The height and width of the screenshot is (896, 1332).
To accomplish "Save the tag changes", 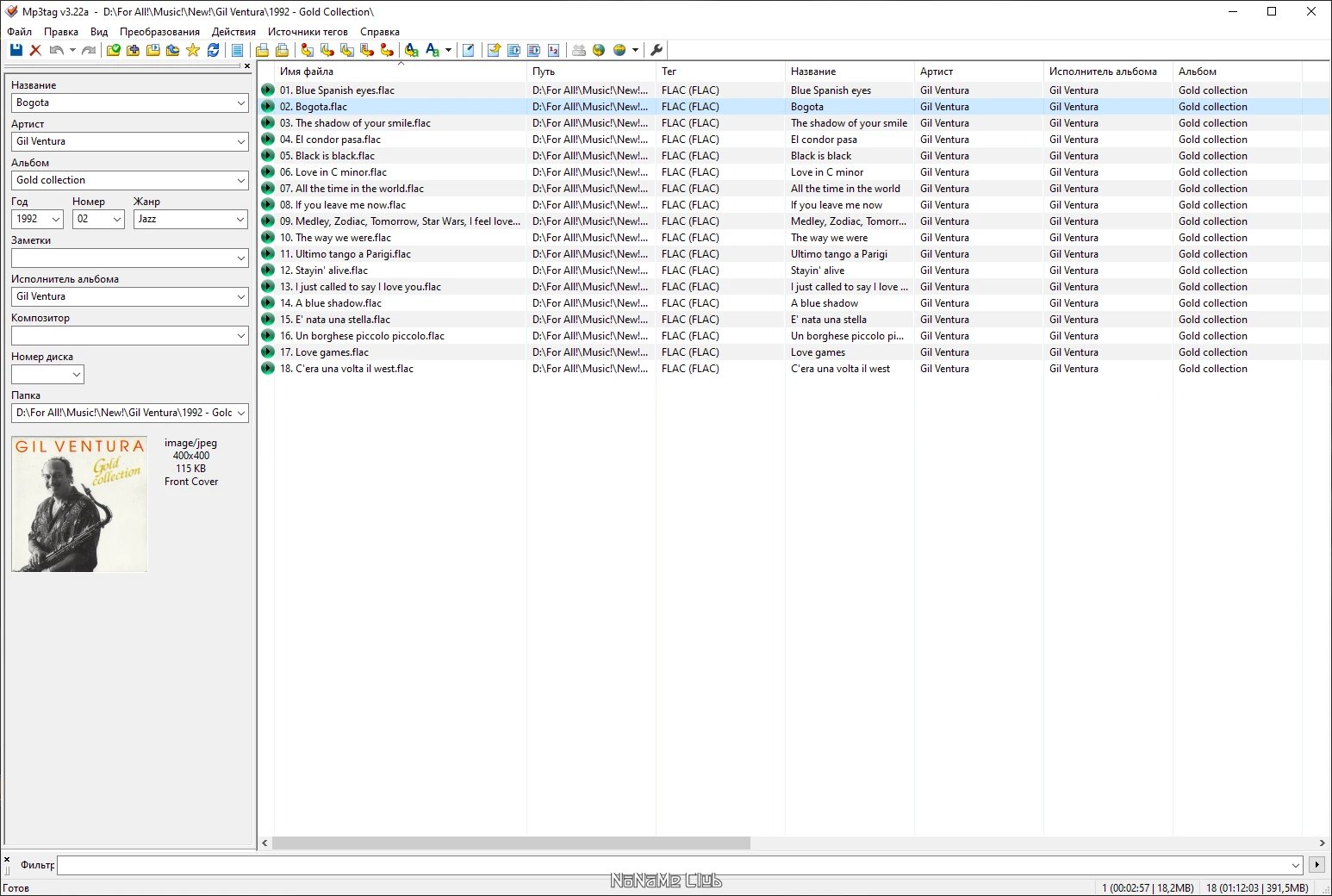I will [16, 49].
